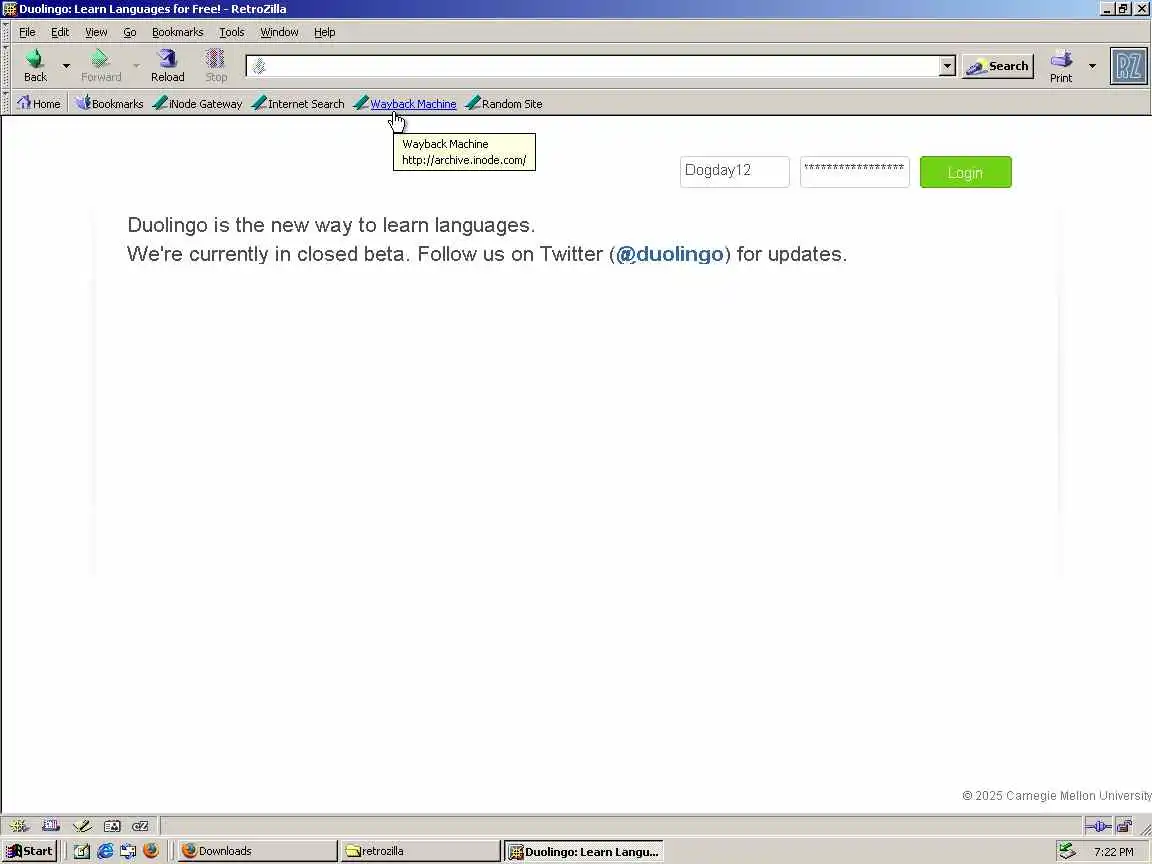Open the Window menu
Image resolution: width=1152 pixels, height=864 pixels.
tap(279, 32)
